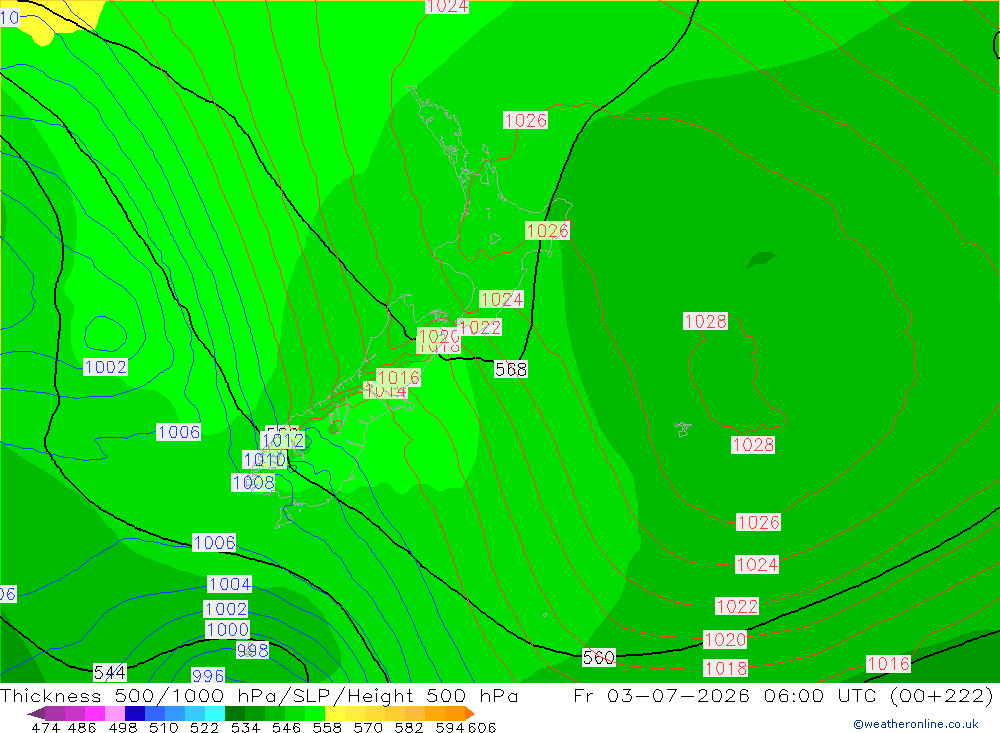Screen dimensions: 1000x733
Task: Click legend value 486
Action: 82,728
